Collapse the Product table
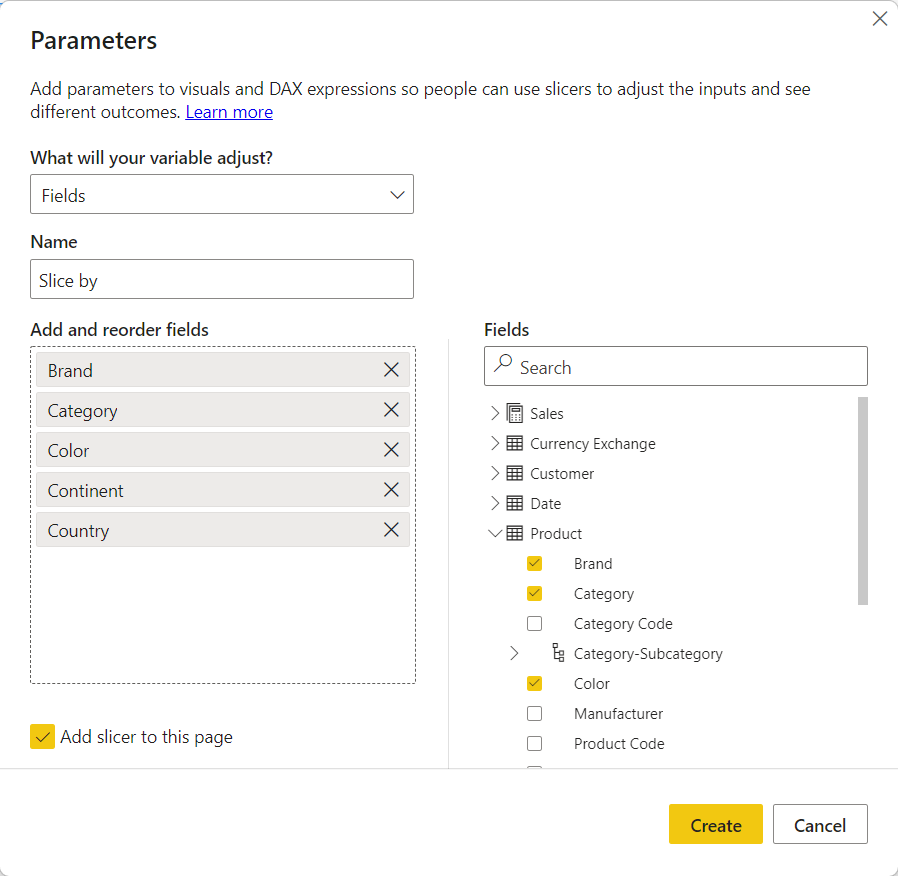 click(x=494, y=534)
